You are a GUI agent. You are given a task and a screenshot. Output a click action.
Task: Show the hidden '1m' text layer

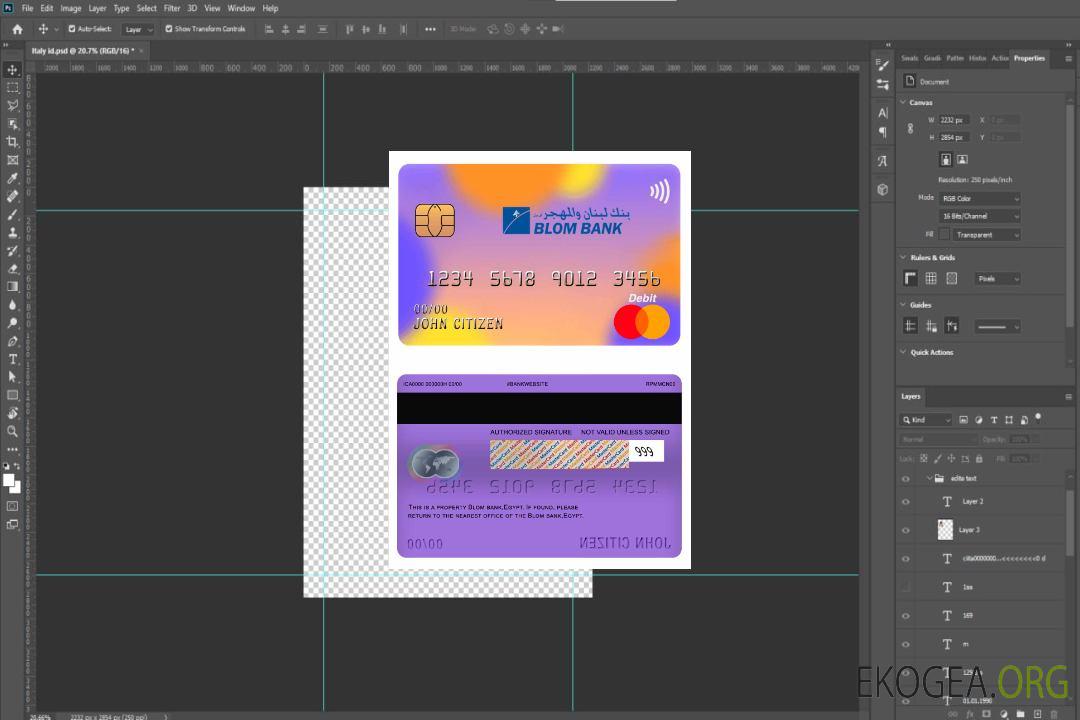[906, 587]
